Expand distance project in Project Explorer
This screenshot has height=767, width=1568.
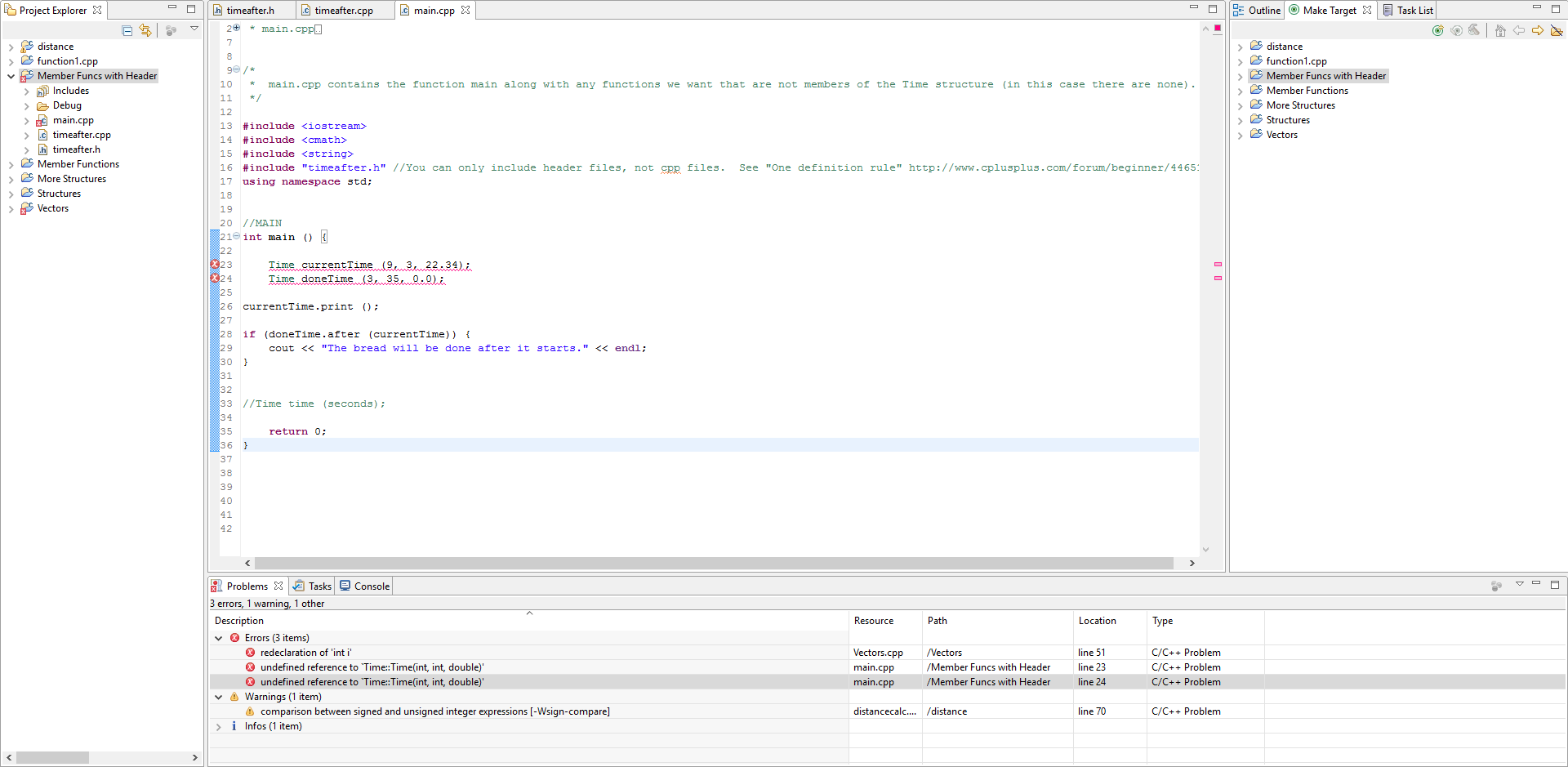(x=11, y=47)
